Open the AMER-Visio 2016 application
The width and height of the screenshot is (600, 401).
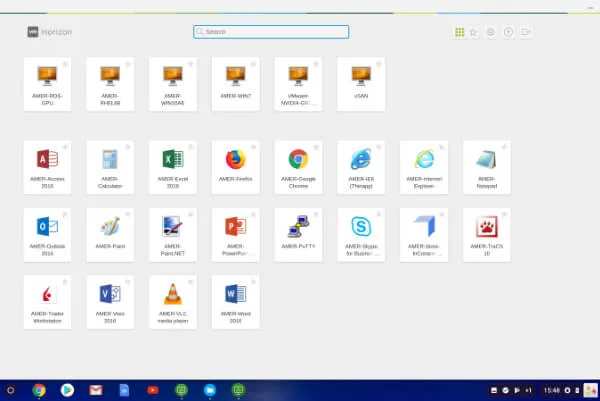click(x=110, y=302)
